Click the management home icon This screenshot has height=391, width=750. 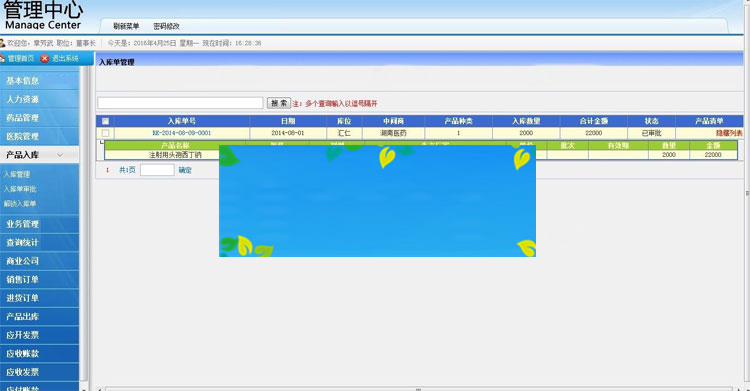tap(2, 58)
